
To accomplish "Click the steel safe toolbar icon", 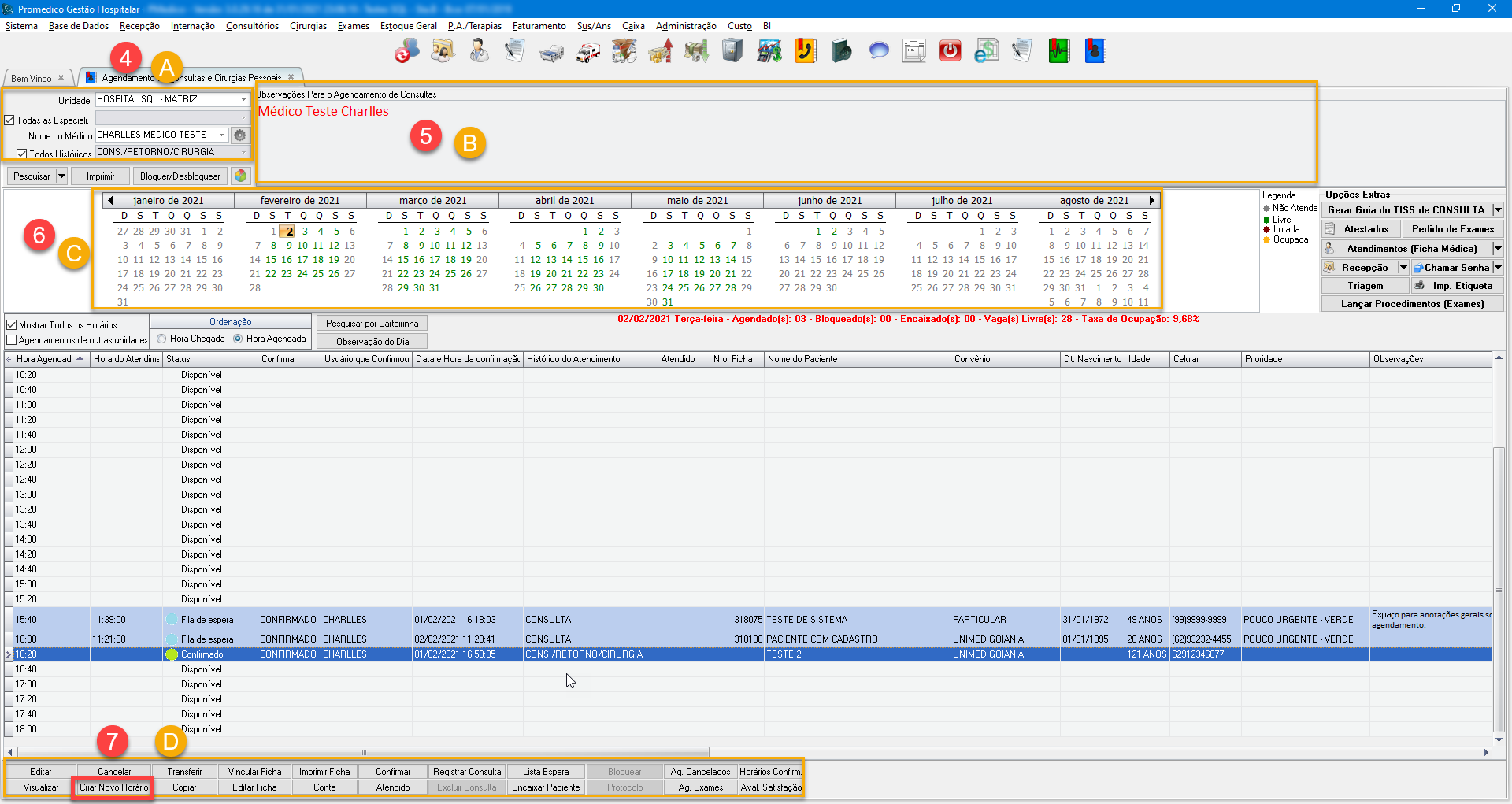I will [732, 51].
